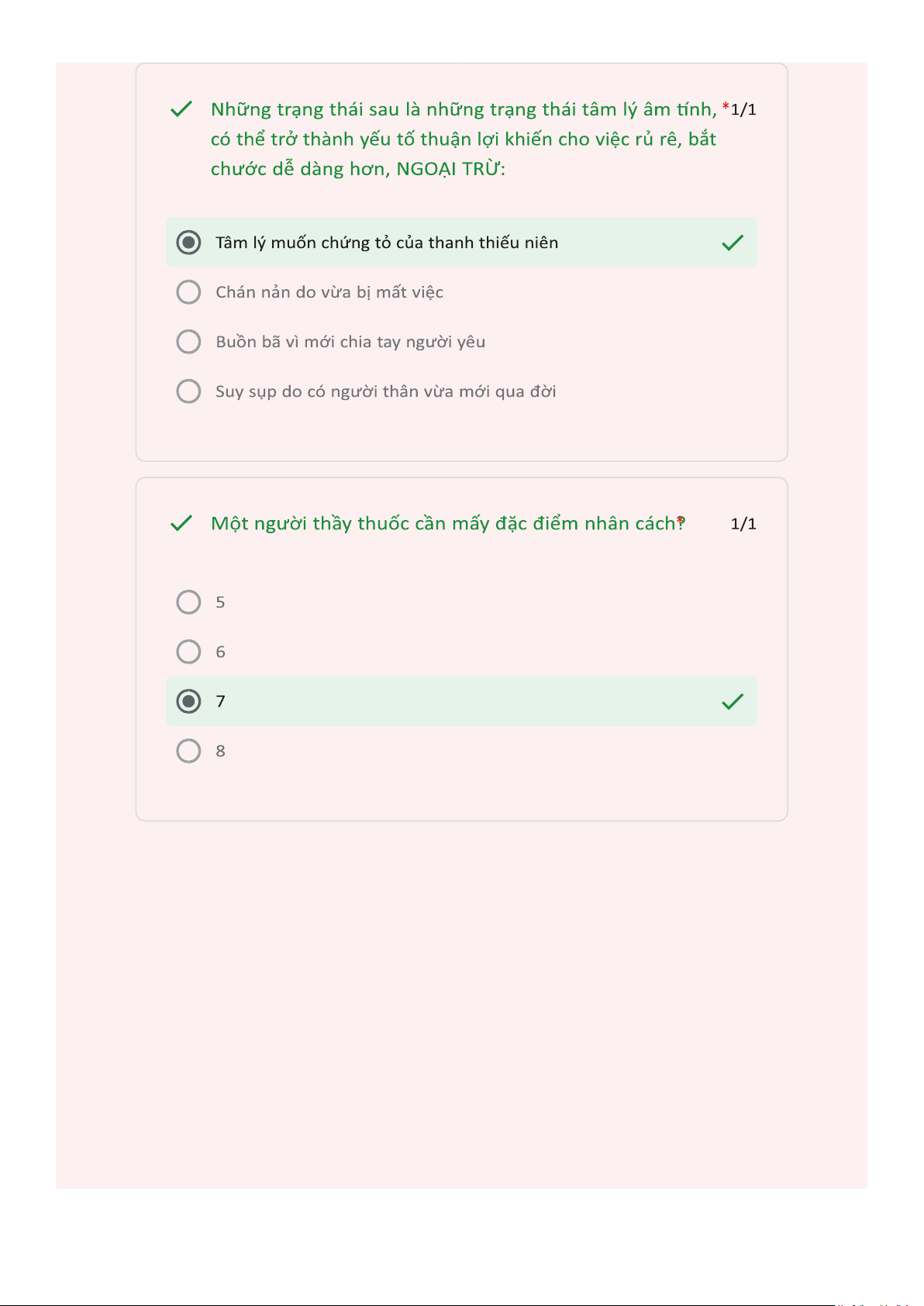
Task: Click the green checkmark beside the thầy thuốc question
Action: 181,524
